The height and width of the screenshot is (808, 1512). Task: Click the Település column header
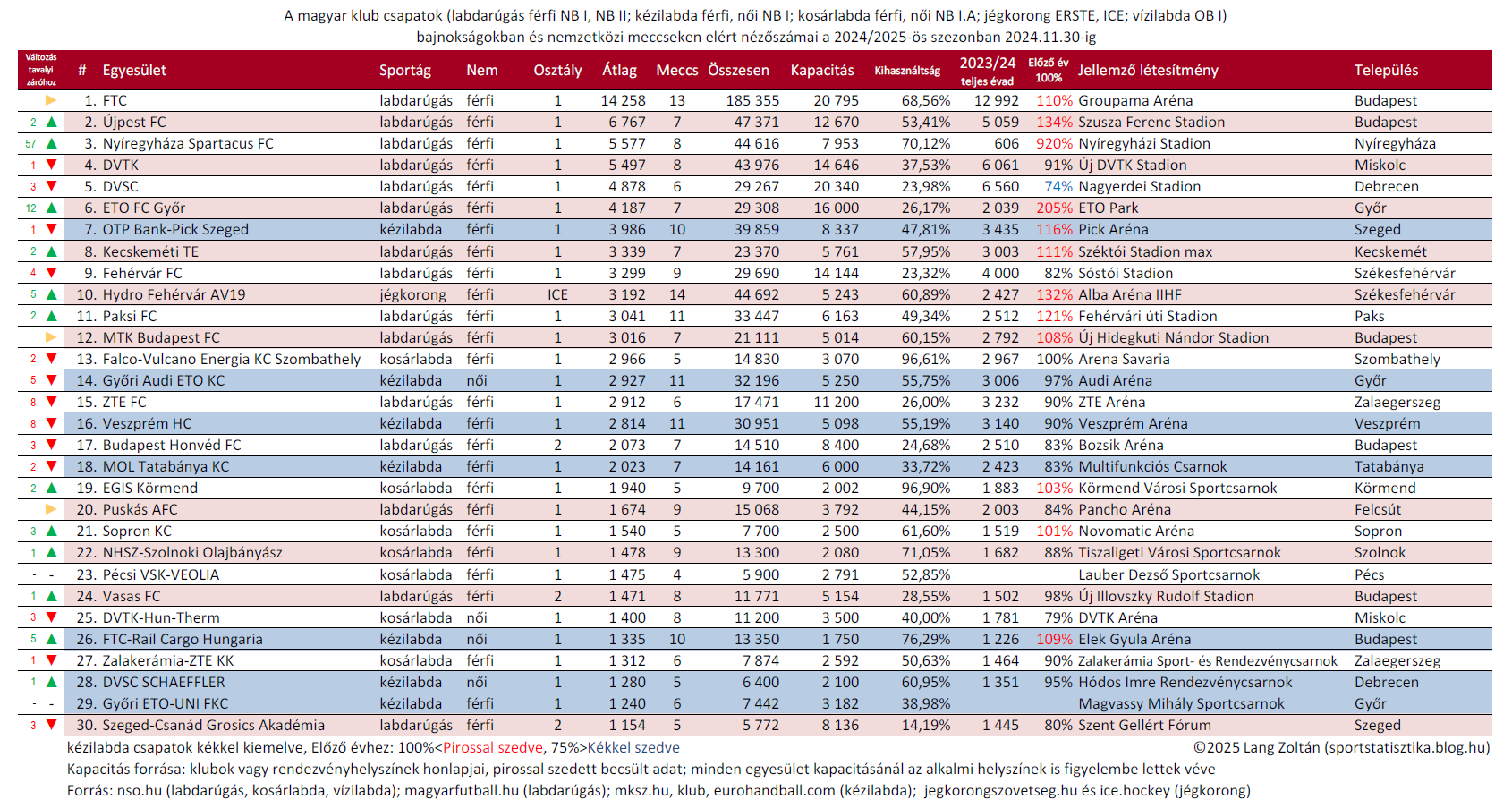1386,70
